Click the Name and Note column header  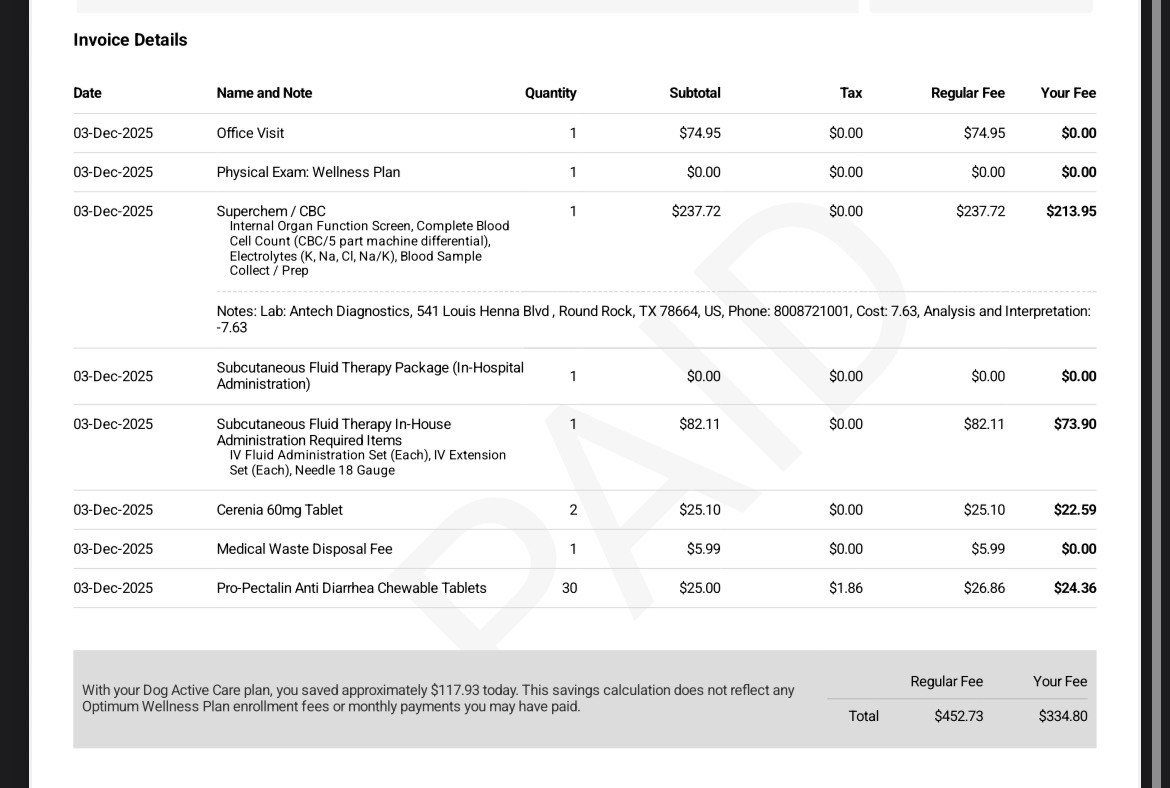(x=264, y=93)
